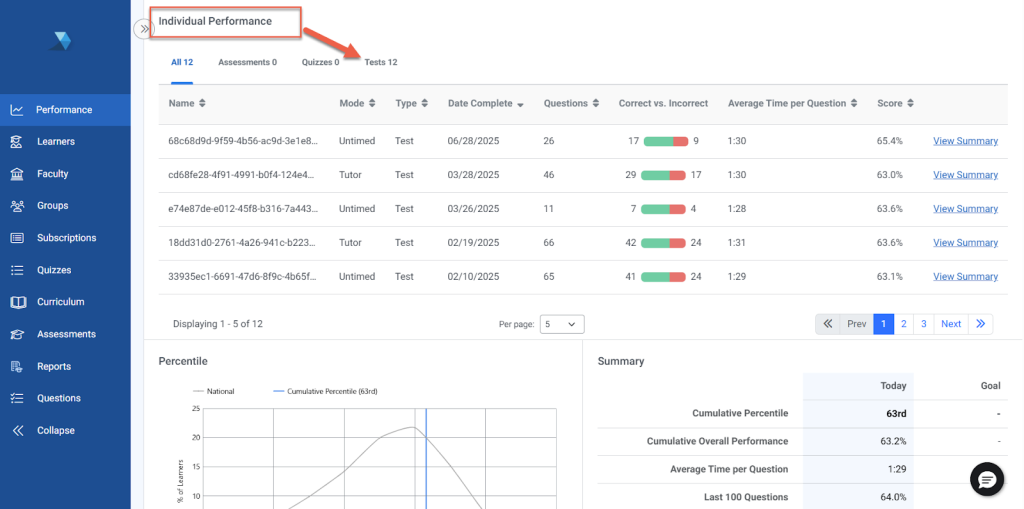Click the Questions checklist icon
Screen dimensions: 1024x509
coord(17,398)
